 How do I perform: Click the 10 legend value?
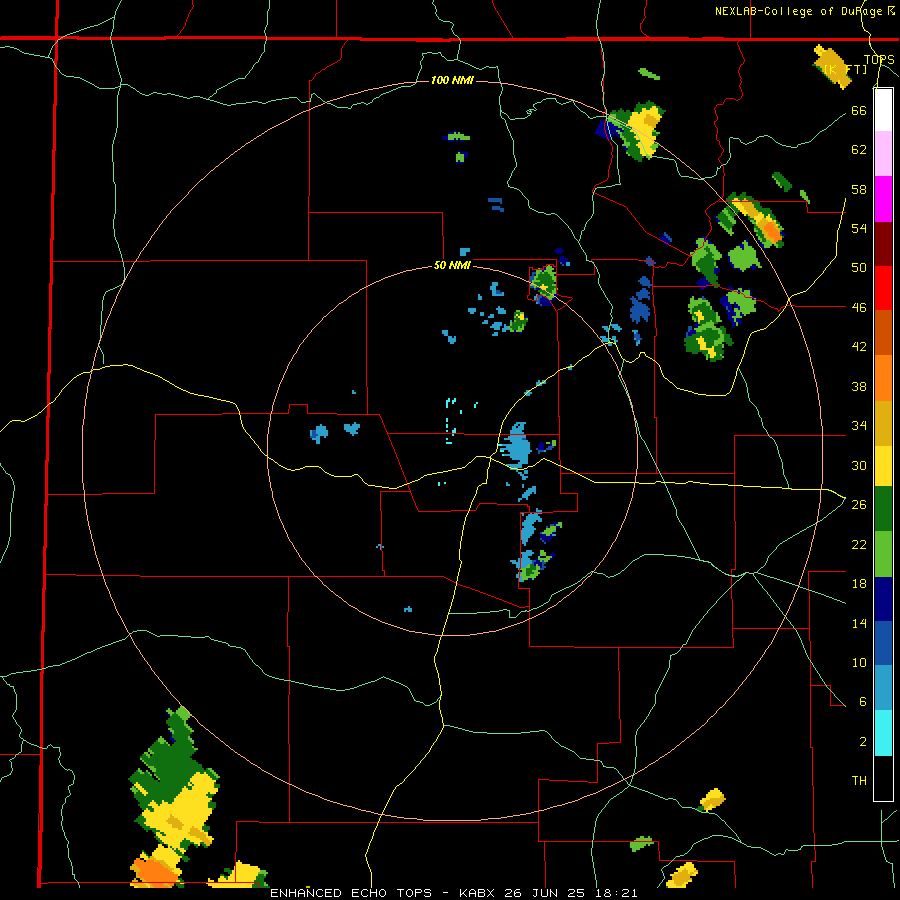click(x=859, y=662)
